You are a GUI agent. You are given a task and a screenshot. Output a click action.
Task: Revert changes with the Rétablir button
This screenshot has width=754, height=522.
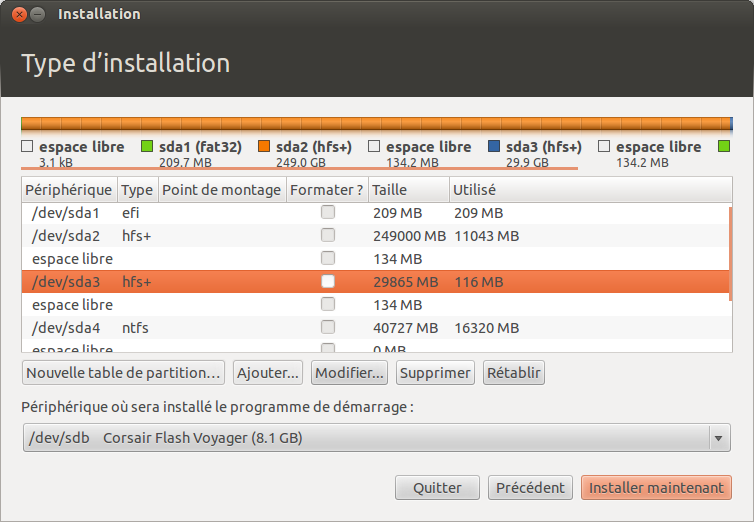pos(514,373)
